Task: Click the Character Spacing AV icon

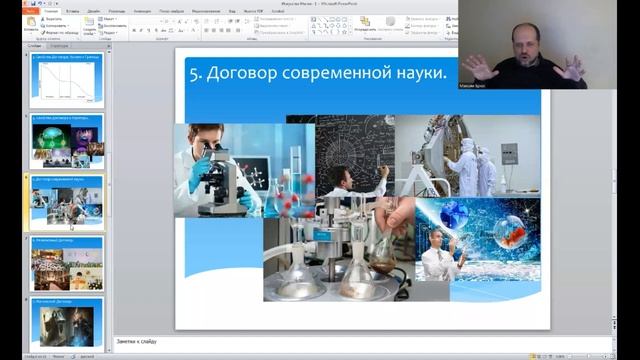Action: [x=171, y=30]
